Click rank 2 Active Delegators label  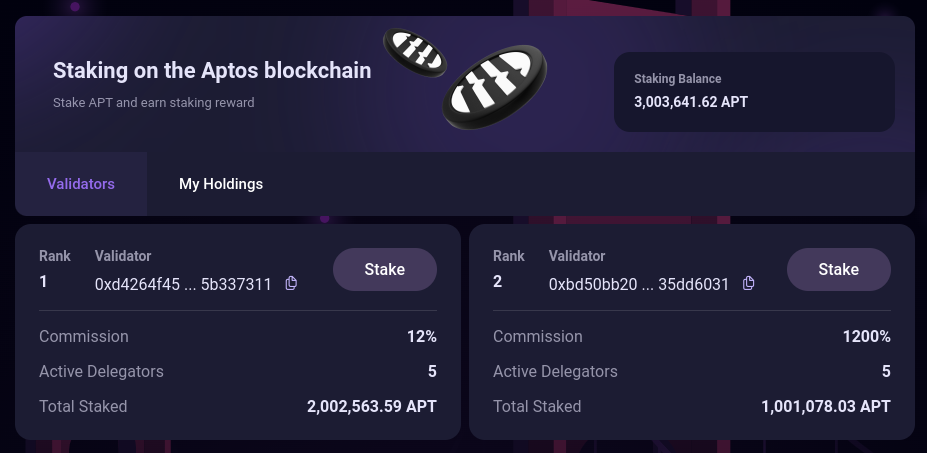tap(555, 372)
